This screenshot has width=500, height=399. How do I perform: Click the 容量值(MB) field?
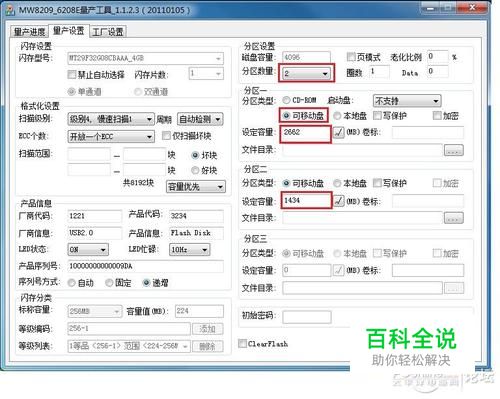tap(199, 311)
